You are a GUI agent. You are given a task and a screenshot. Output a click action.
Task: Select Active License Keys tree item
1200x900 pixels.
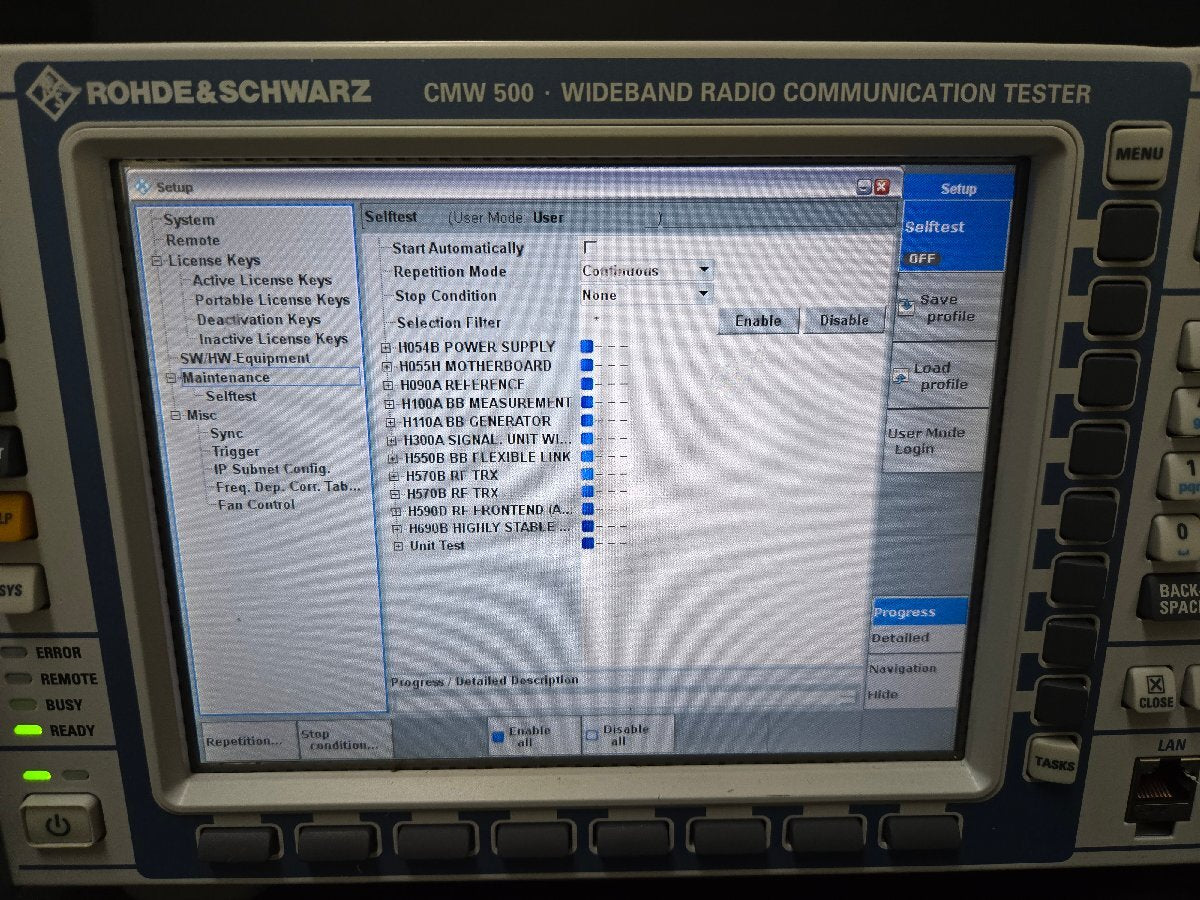[x=262, y=281]
